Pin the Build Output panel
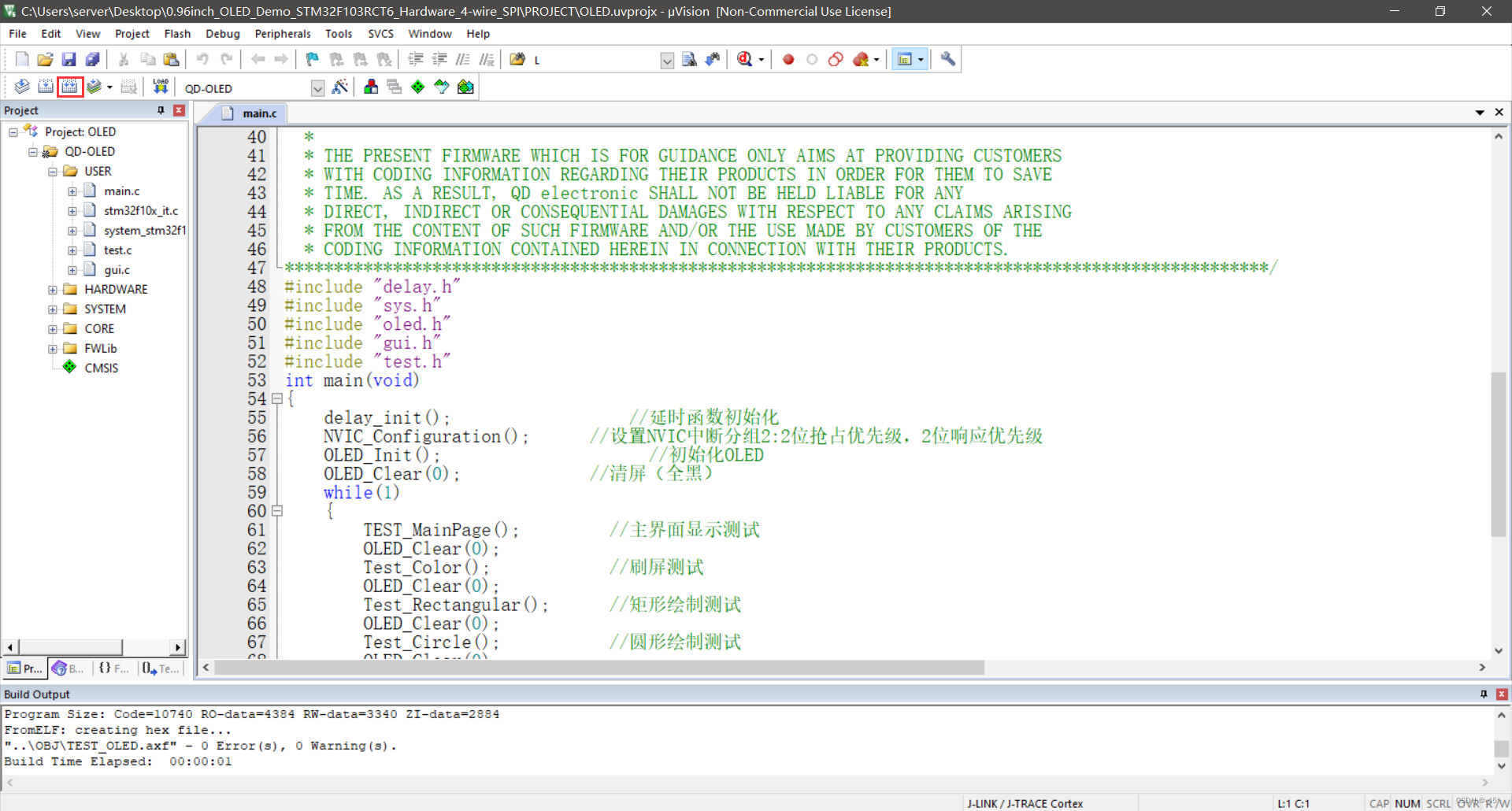This screenshot has width=1512, height=811. pos(1484,694)
